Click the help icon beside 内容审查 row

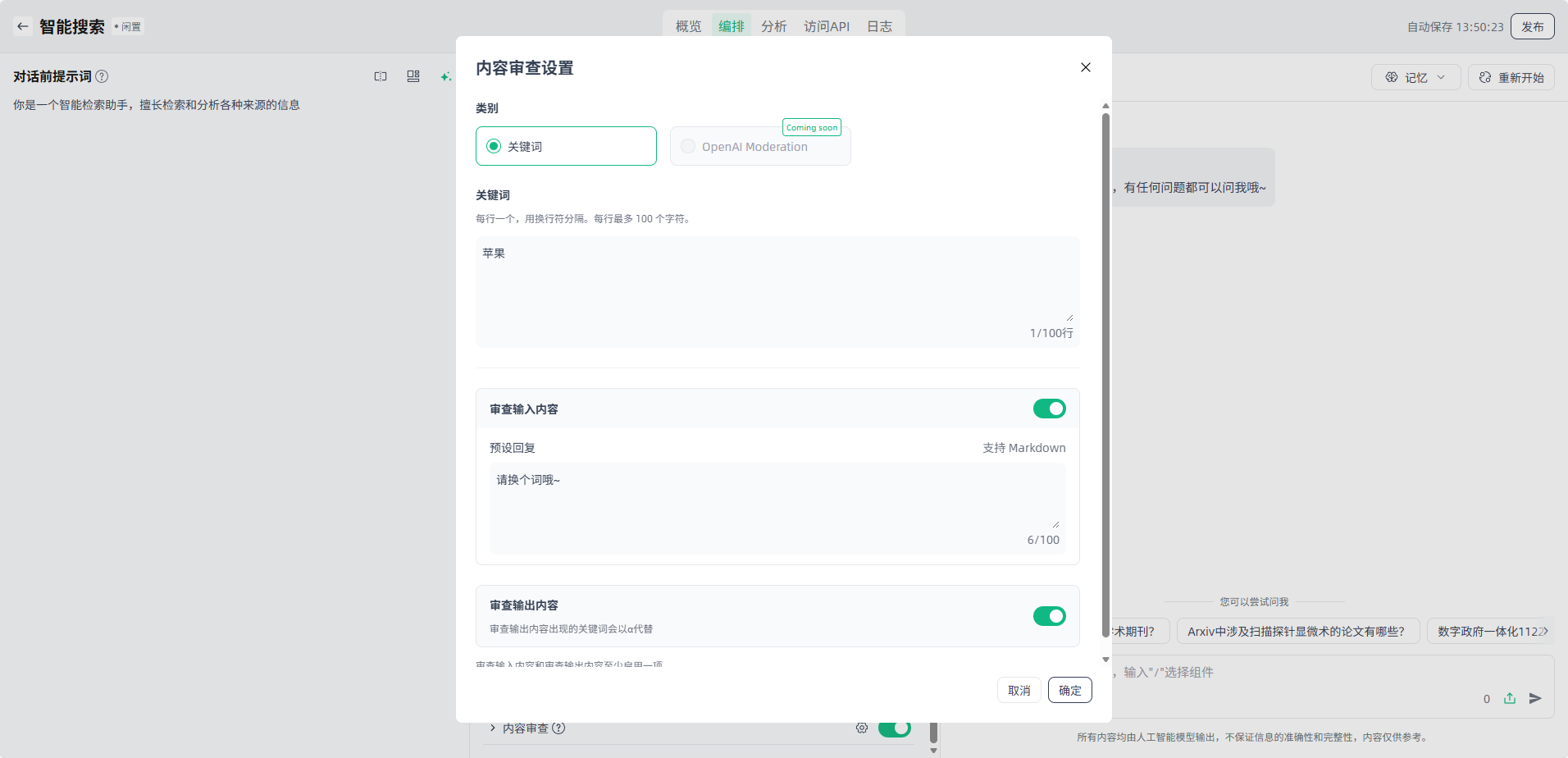558,728
